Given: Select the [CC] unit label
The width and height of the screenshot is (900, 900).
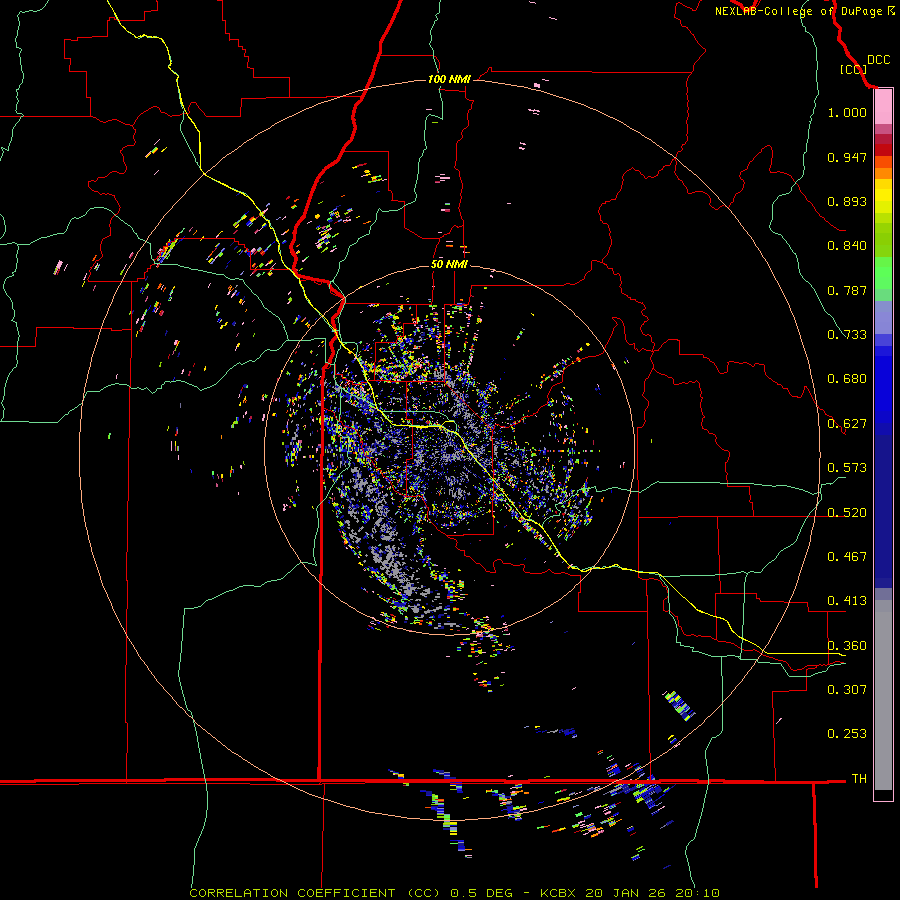Looking at the screenshot, I should coord(853,69).
